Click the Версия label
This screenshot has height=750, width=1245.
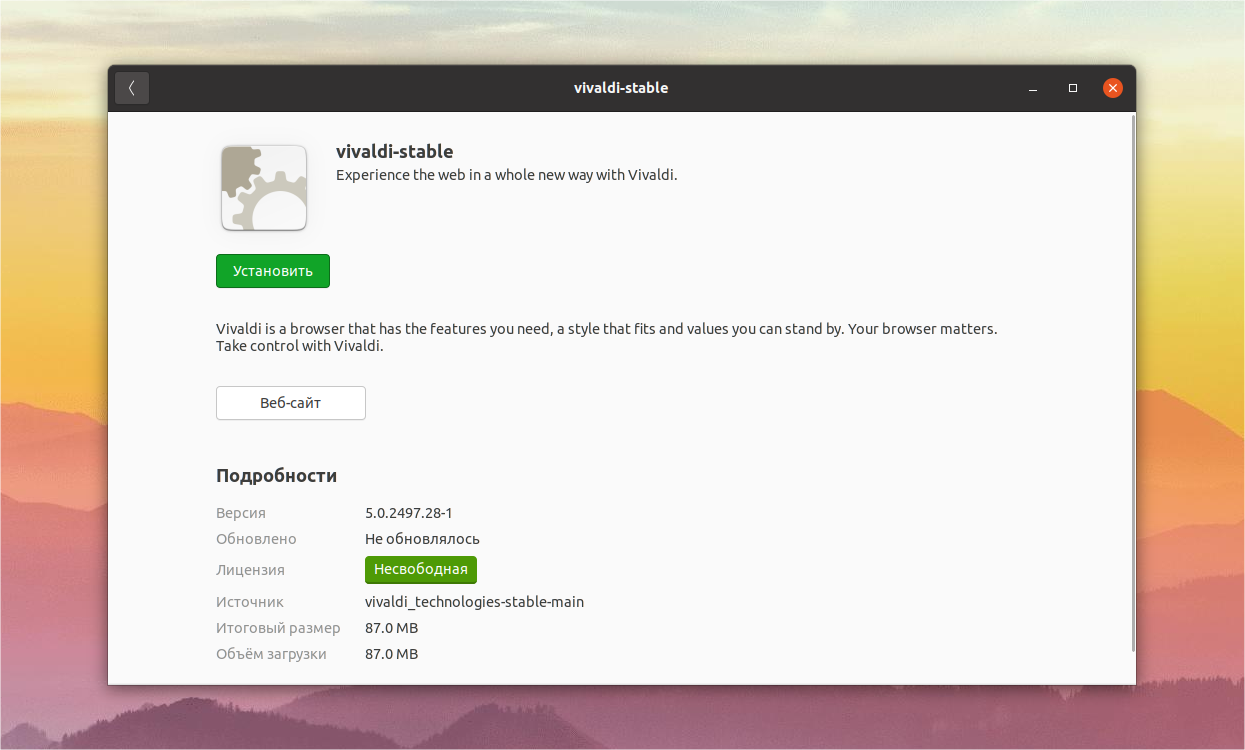(x=241, y=513)
